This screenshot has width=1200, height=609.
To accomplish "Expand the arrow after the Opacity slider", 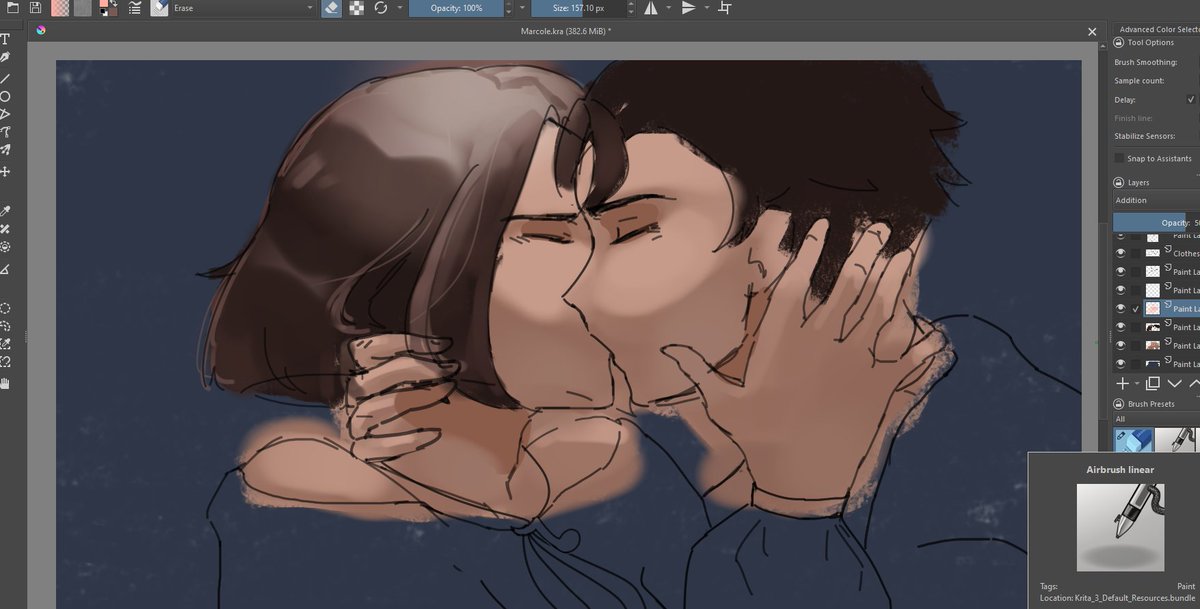I will pos(521,8).
